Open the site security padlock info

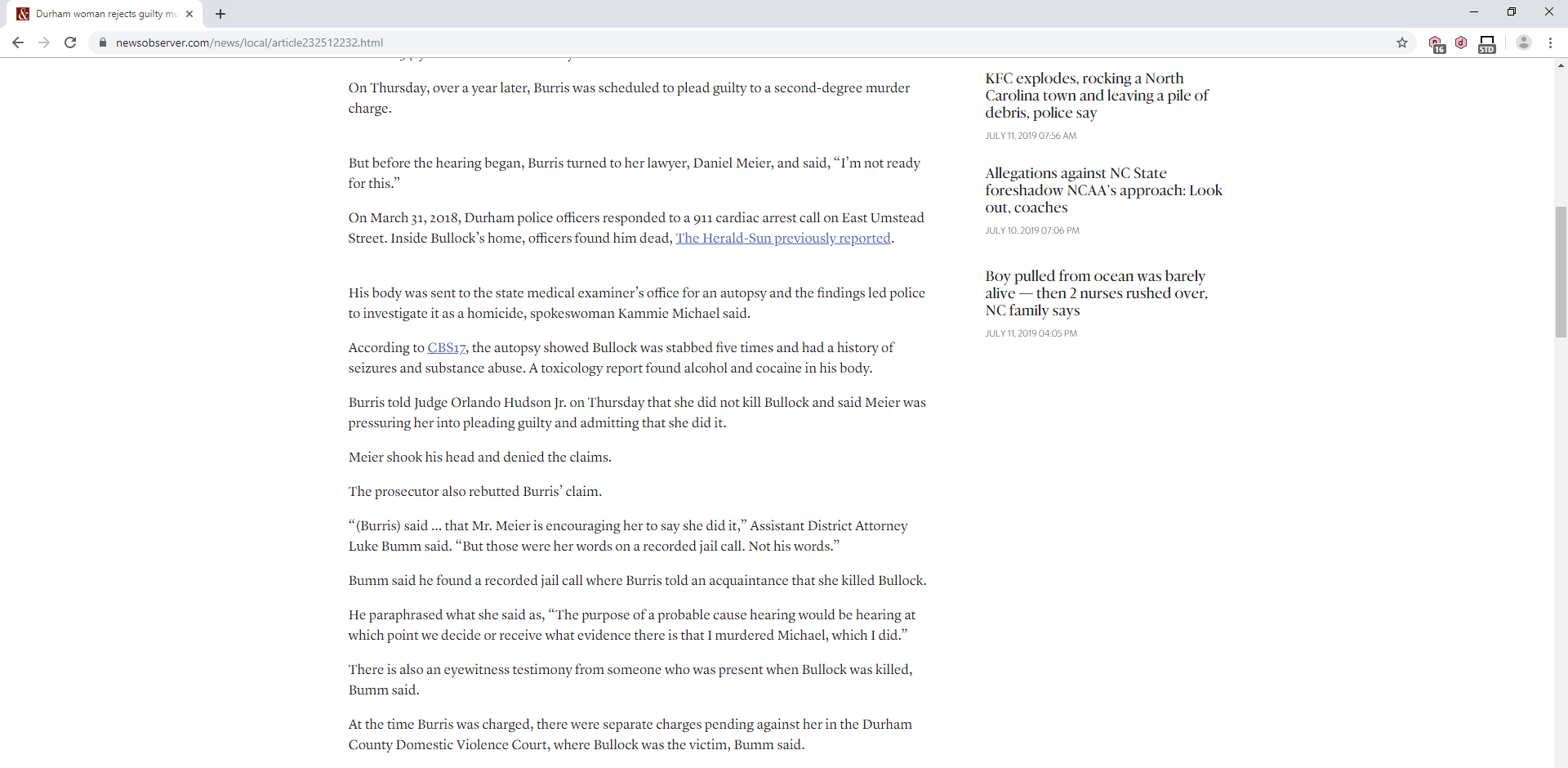(x=103, y=42)
